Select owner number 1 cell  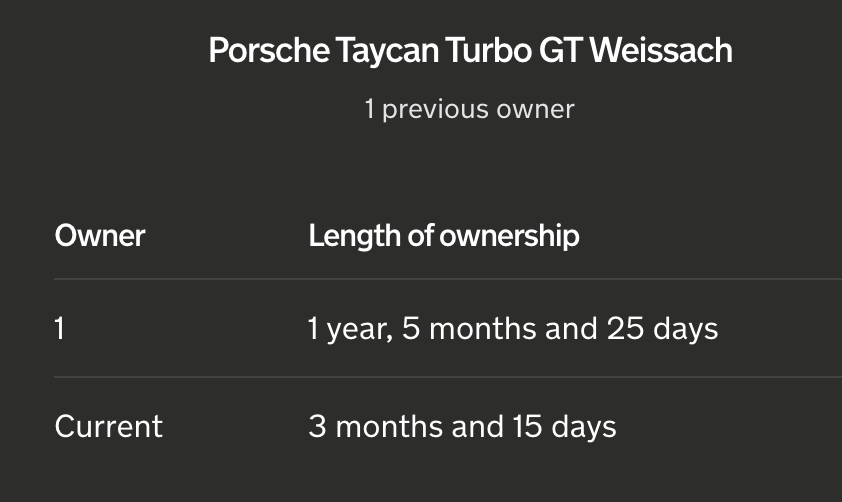click(60, 329)
